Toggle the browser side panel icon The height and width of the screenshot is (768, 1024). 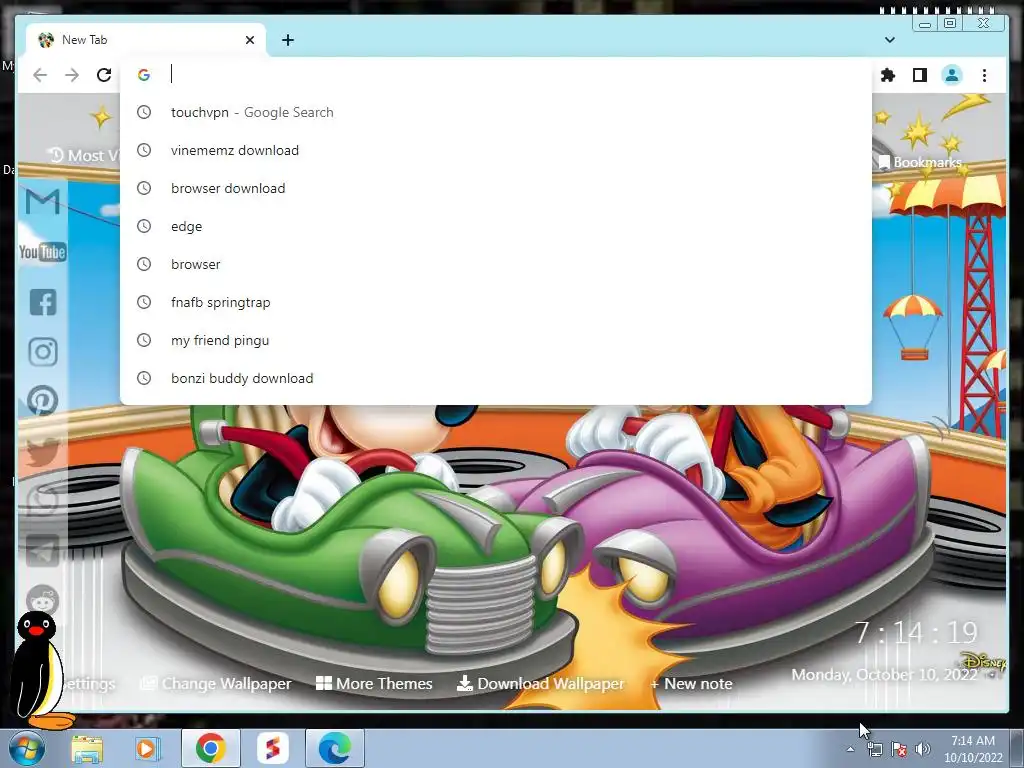[920, 75]
